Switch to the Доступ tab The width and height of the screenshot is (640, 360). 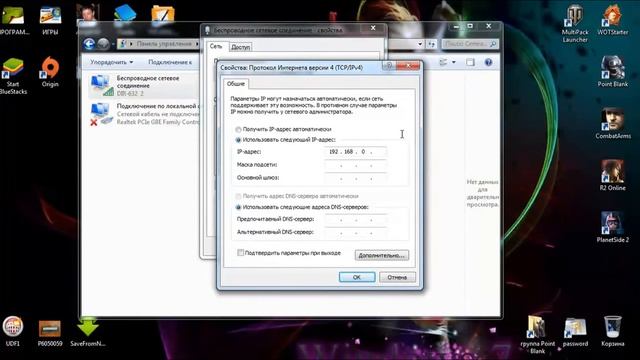pyautogui.click(x=240, y=47)
